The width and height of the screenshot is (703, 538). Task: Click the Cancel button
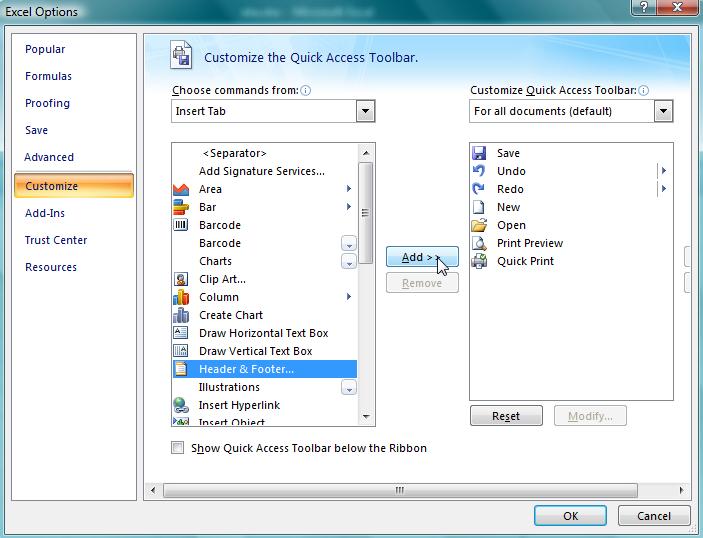click(x=654, y=516)
